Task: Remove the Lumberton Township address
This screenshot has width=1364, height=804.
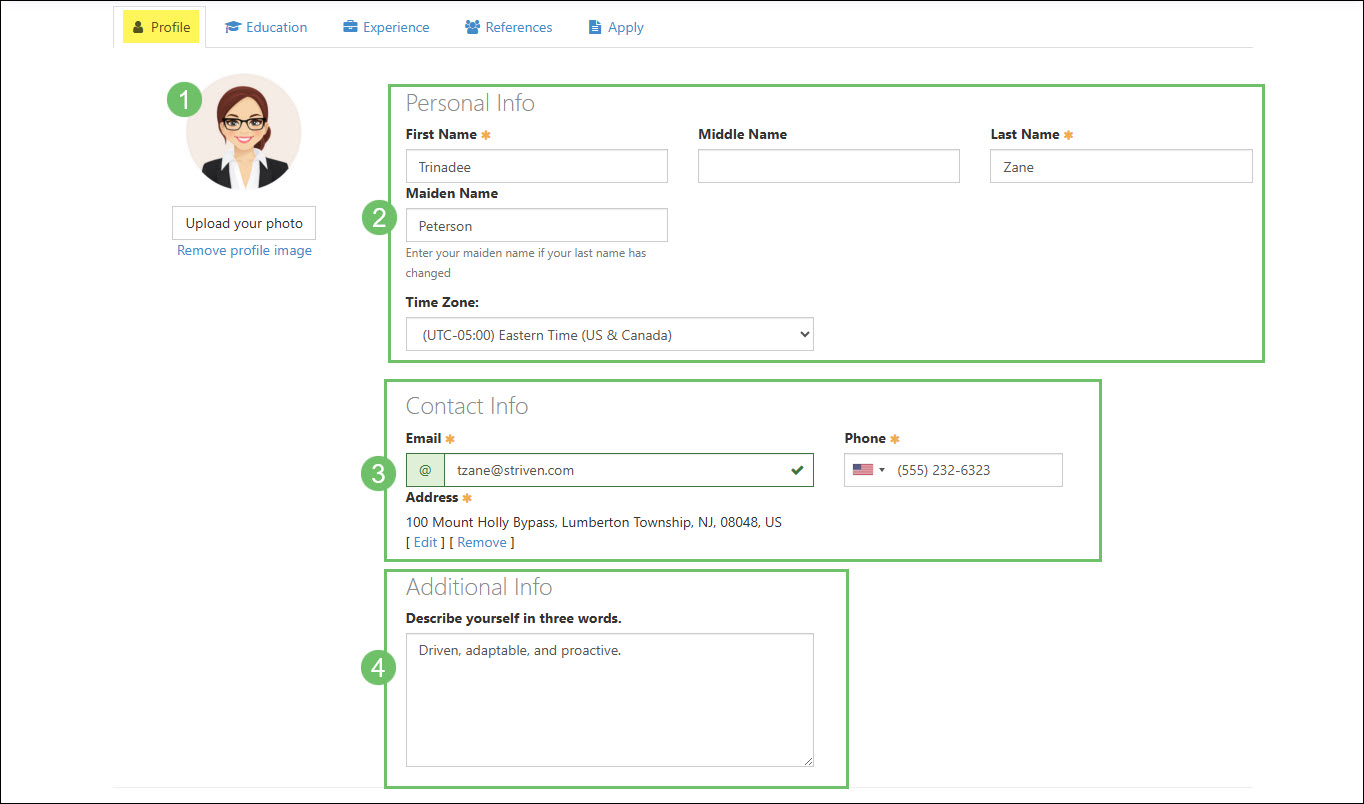Action: [x=482, y=542]
